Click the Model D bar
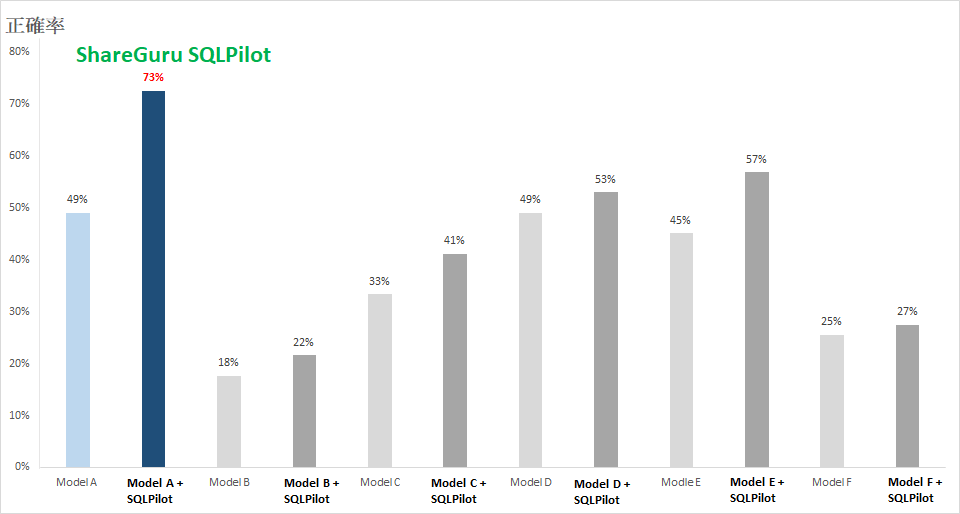 pos(530,340)
